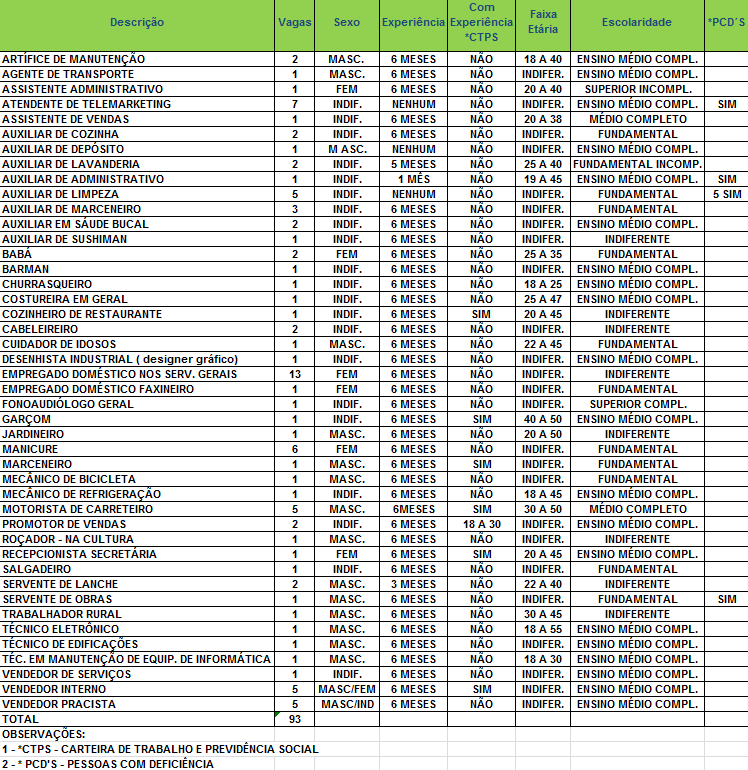The height and width of the screenshot is (770, 748).
Task: Click the 'ARTÍFICE DE MANUTENÇÃO' cell
Action: (74, 59)
